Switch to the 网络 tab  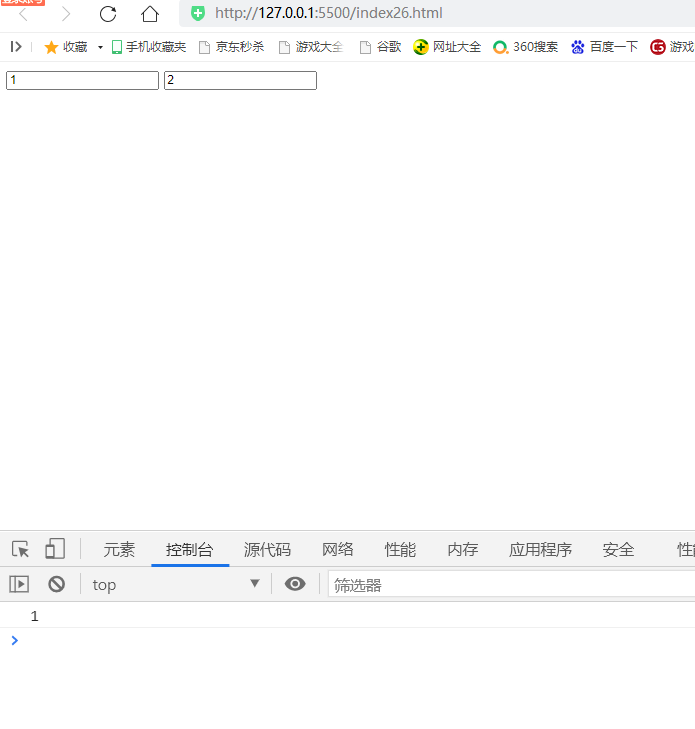pyautogui.click(x=338, y=550)
